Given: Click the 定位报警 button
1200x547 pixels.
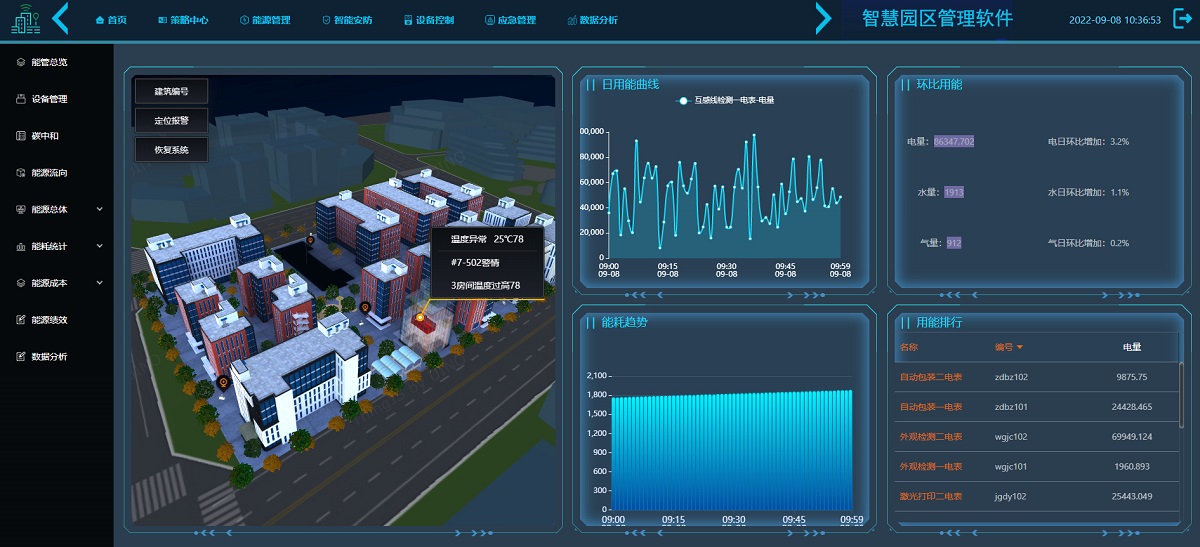Looking at the screenshot, I should pyautogui.click(x=171, y=120).
